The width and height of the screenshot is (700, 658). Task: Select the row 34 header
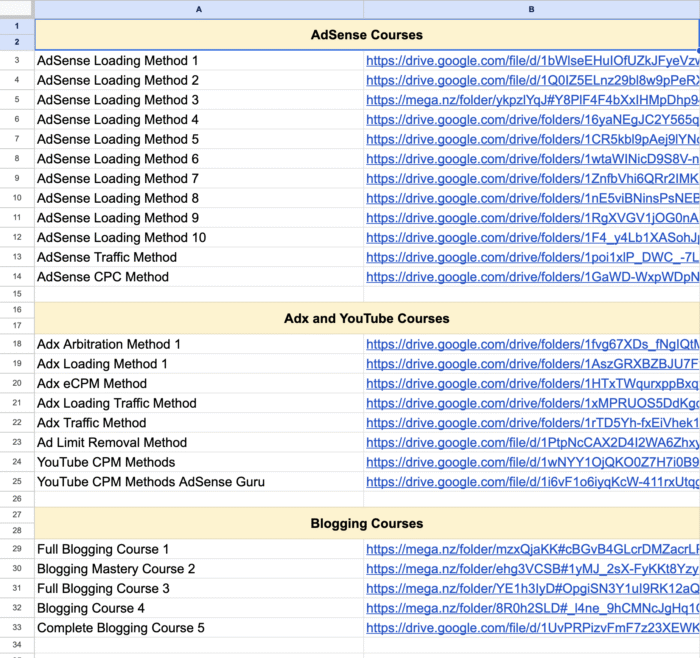pos(17,645)
